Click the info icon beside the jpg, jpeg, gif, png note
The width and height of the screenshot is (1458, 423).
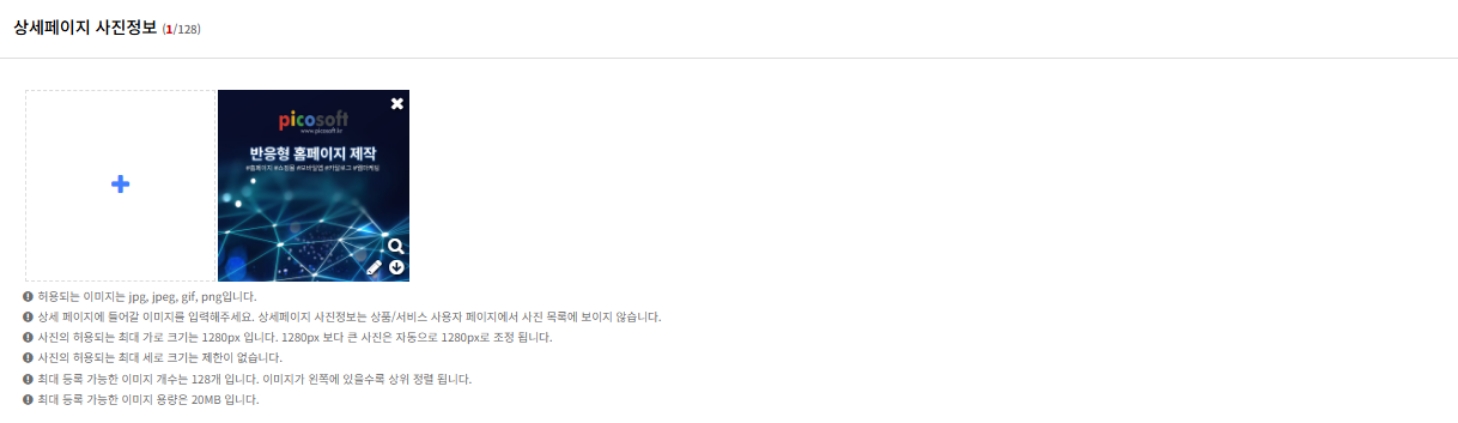[x=28, y=297]
